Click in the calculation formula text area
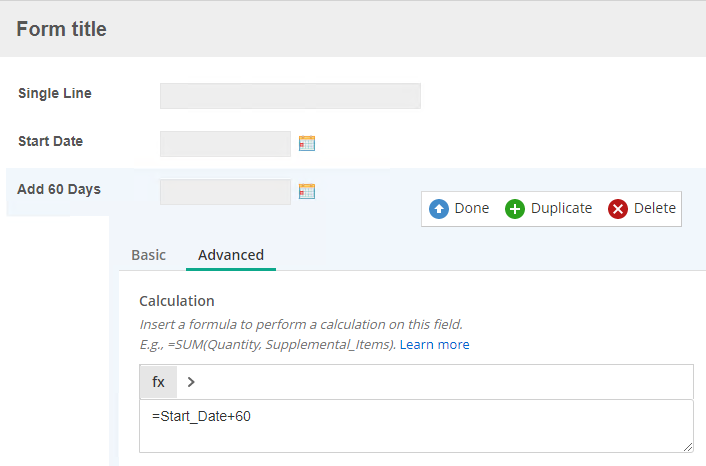706x466 pixels. point(416,426)
